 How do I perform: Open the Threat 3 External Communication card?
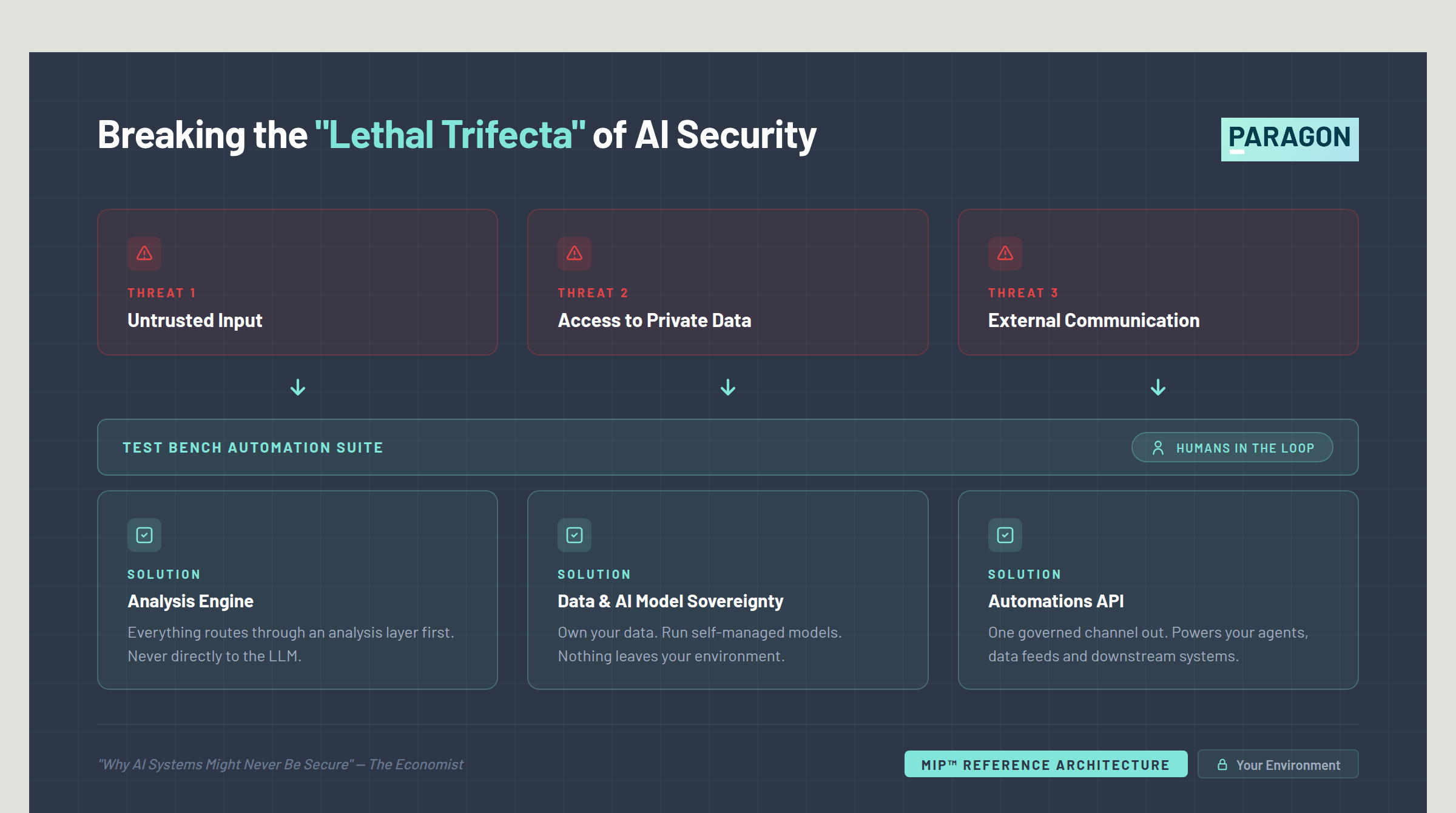tap(1158, 282)
